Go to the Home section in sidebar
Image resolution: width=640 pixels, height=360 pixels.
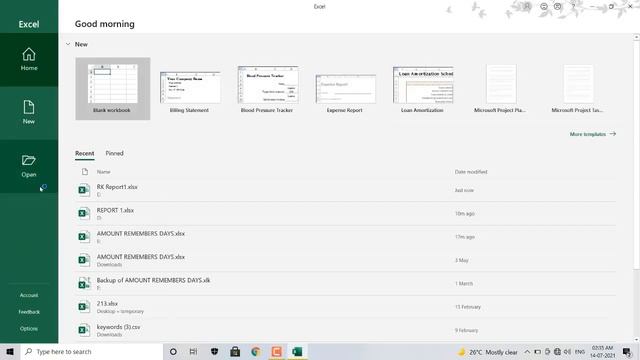[x=29, y=60]
